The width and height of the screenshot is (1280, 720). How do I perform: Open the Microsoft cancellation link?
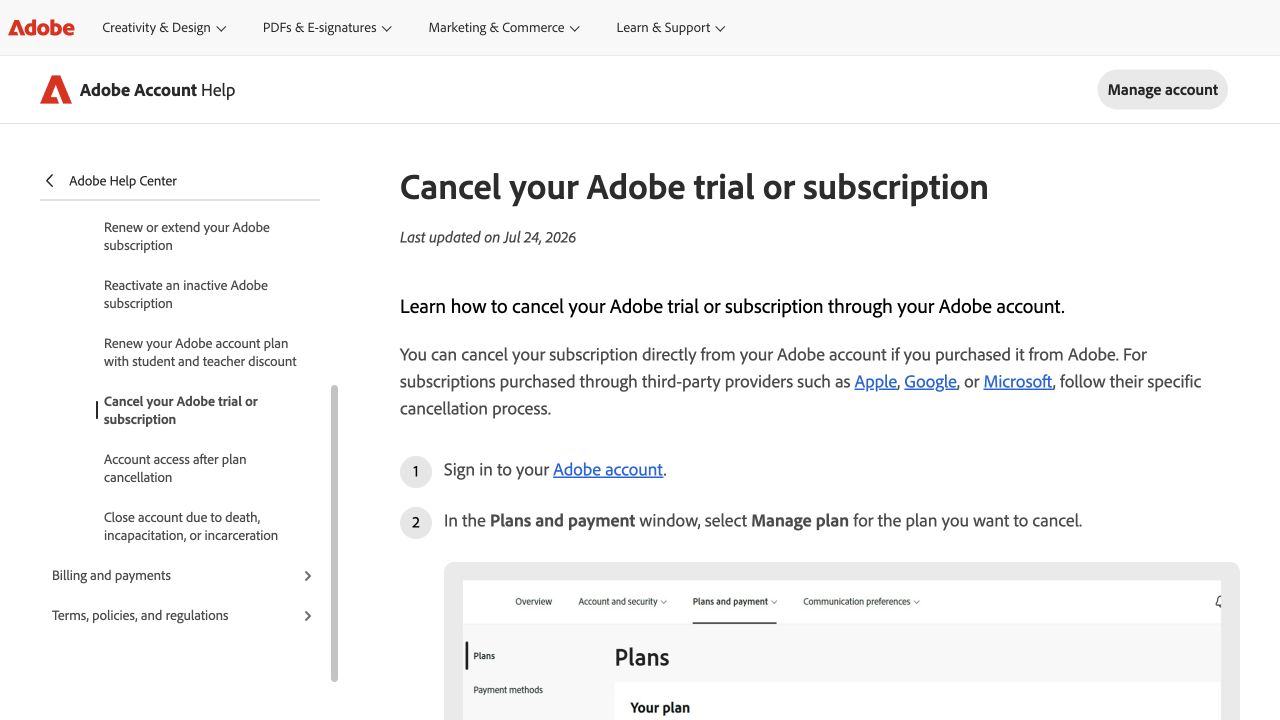click(1017, 381)
